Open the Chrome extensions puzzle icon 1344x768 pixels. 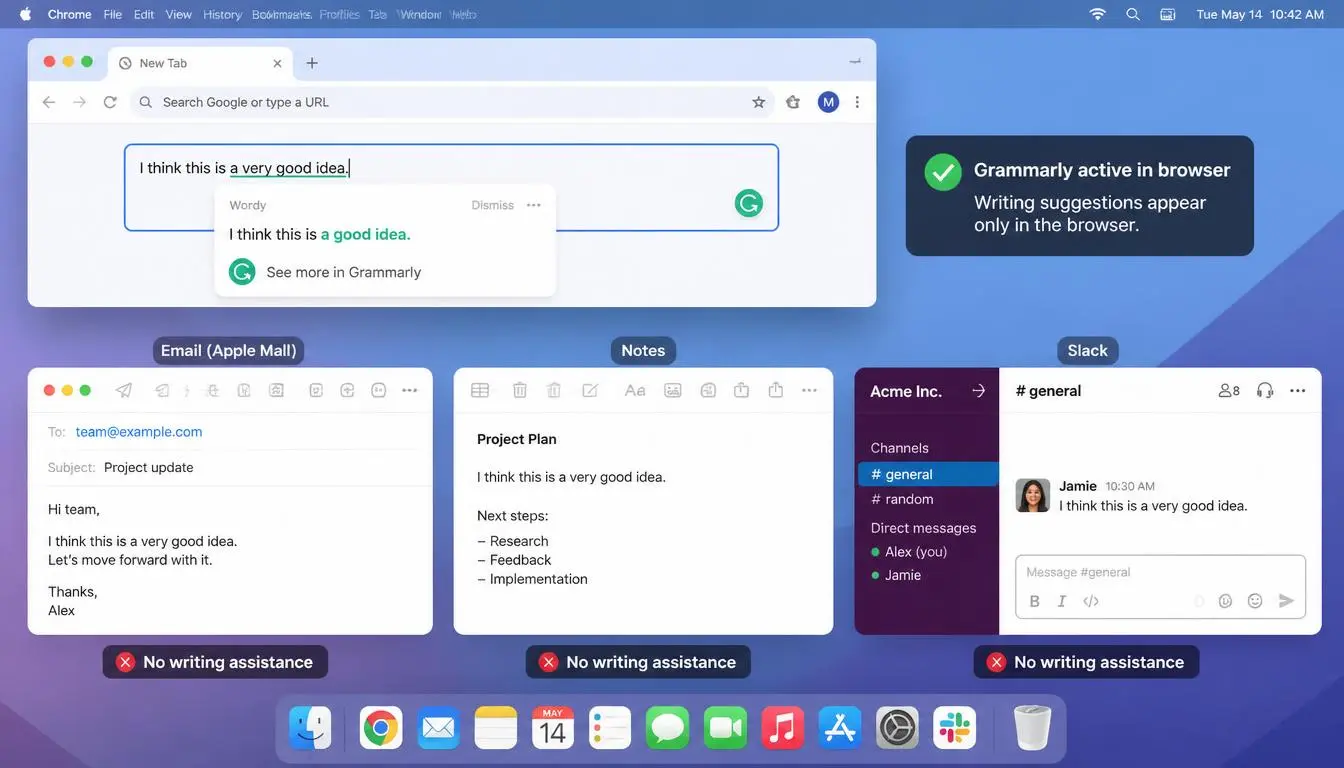(793, 102)
